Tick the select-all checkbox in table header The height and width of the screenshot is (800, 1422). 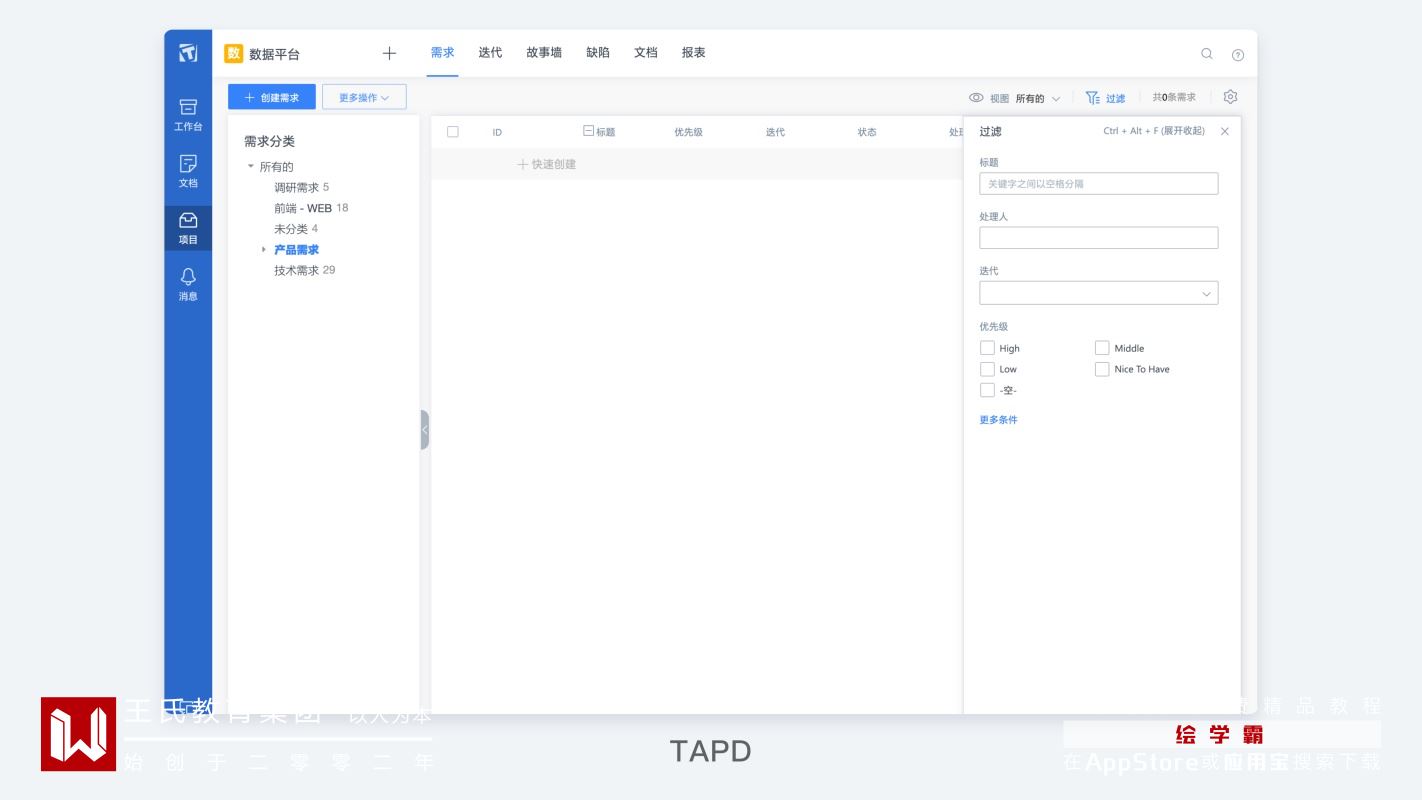pos(453,132)
